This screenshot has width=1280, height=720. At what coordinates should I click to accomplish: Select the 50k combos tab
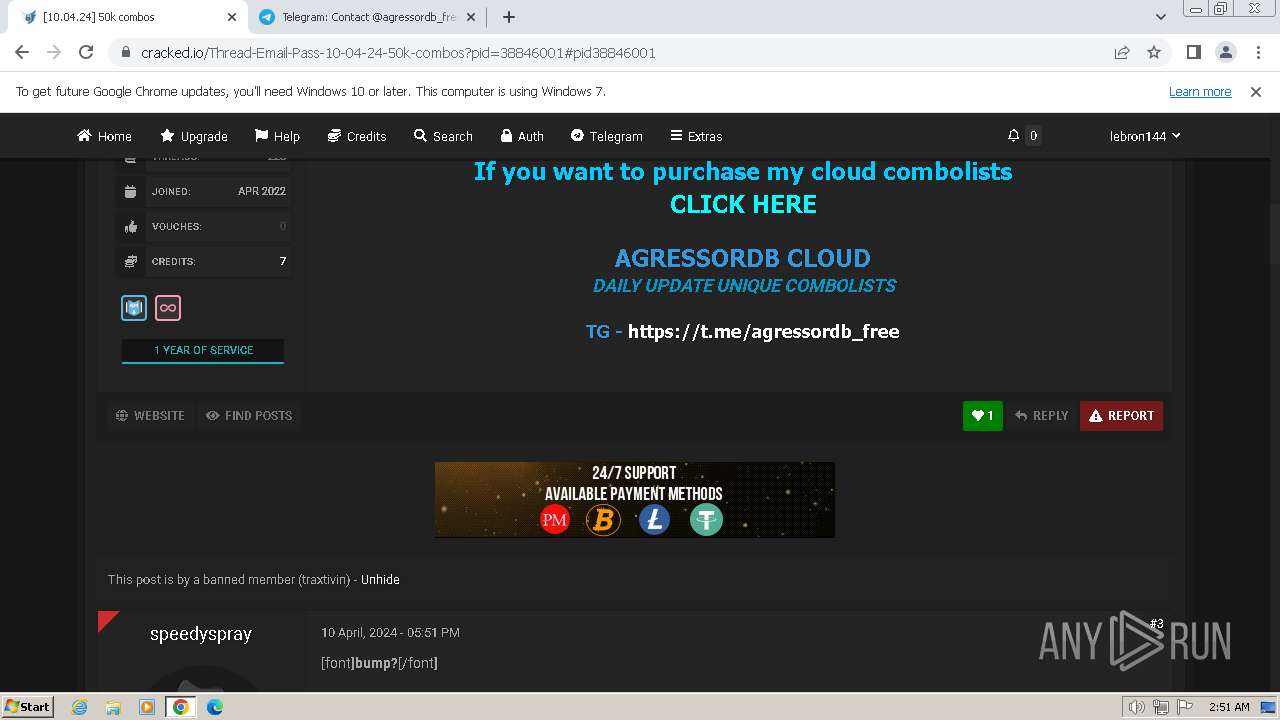tap(129, 17)
